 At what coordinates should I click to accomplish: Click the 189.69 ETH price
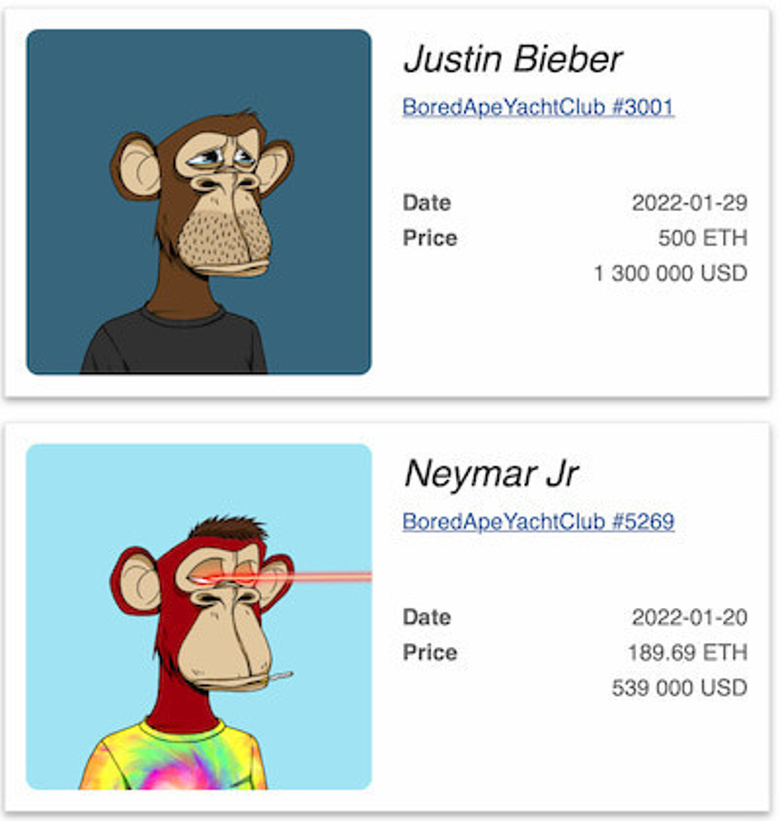[x=687, y=653]
